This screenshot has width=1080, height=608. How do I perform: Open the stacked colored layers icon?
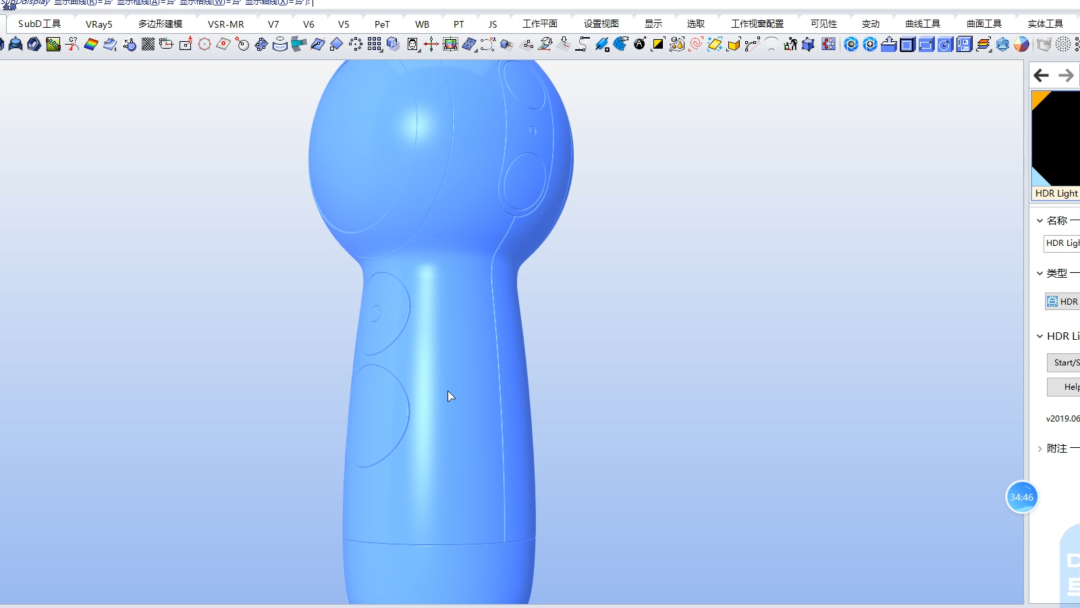tap(983, 45)
